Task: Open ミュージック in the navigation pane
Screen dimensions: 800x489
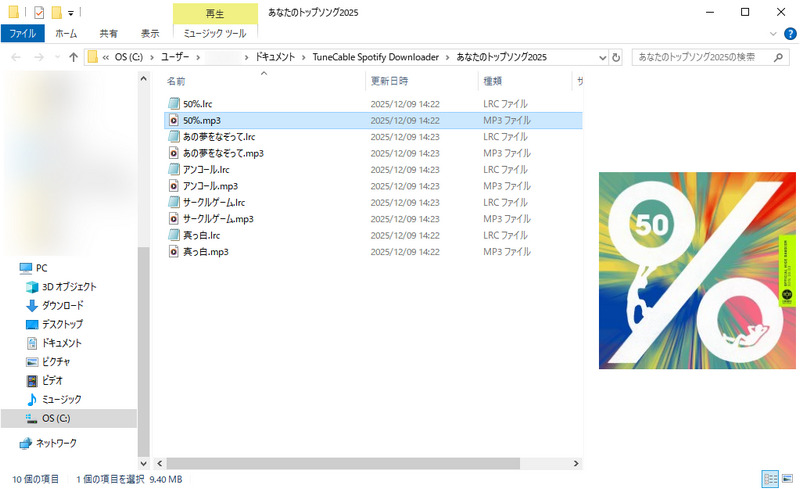Action: (x=54, y=399)
